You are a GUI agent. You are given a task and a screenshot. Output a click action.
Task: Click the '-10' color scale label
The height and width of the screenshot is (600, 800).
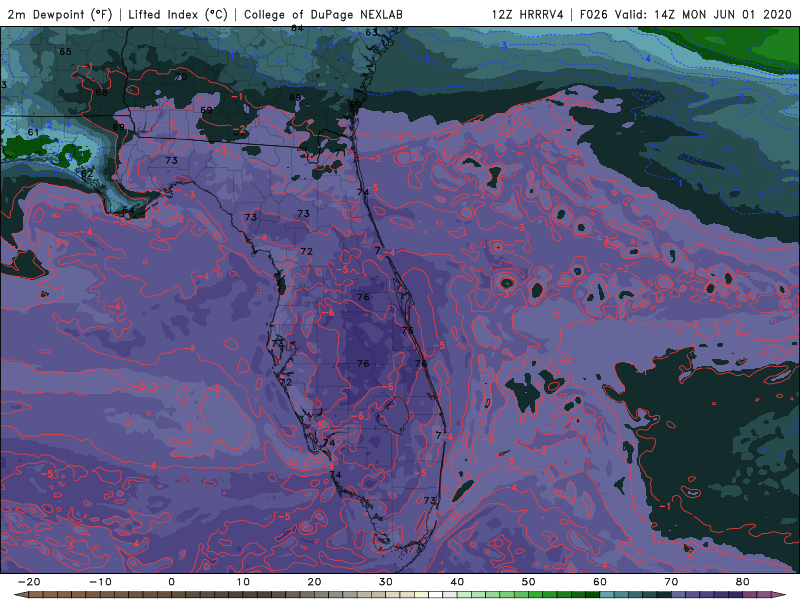tap(100, 582)
